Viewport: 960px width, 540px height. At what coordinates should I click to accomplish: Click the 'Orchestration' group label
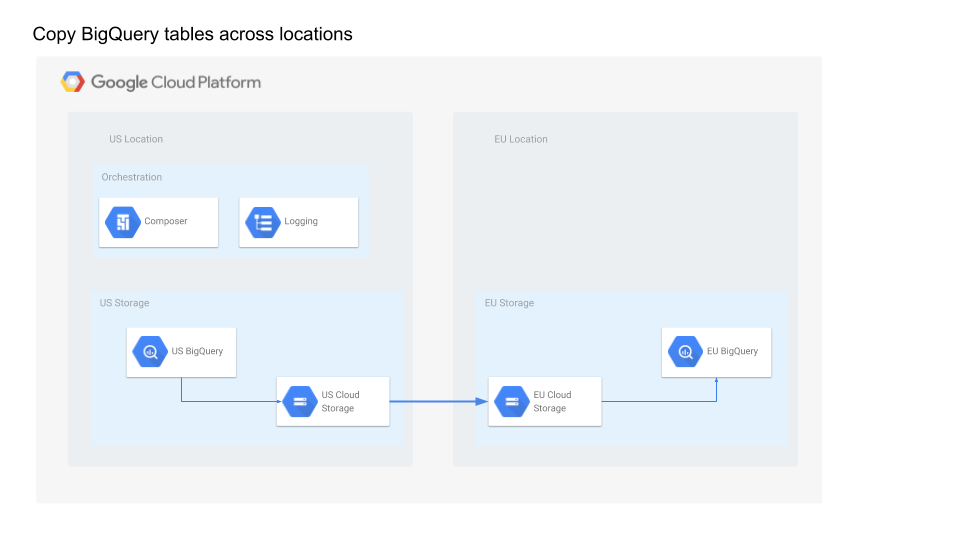(132, 177)
